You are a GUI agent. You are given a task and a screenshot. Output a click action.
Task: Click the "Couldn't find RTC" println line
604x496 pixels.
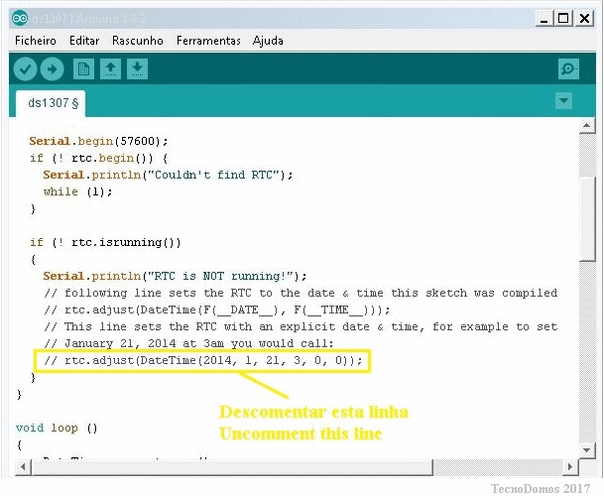168,175
